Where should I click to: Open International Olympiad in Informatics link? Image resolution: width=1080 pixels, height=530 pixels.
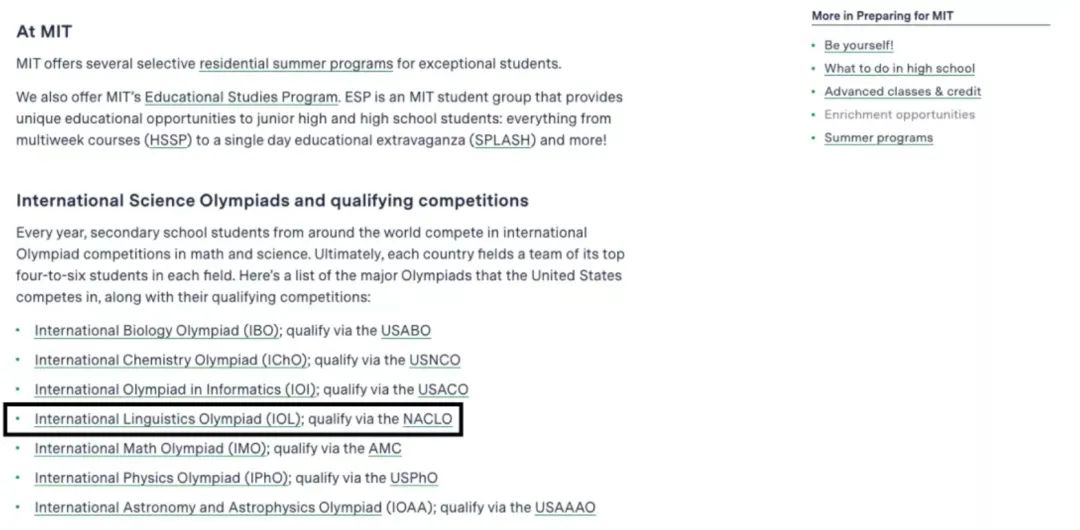click(x=176, y=389)
